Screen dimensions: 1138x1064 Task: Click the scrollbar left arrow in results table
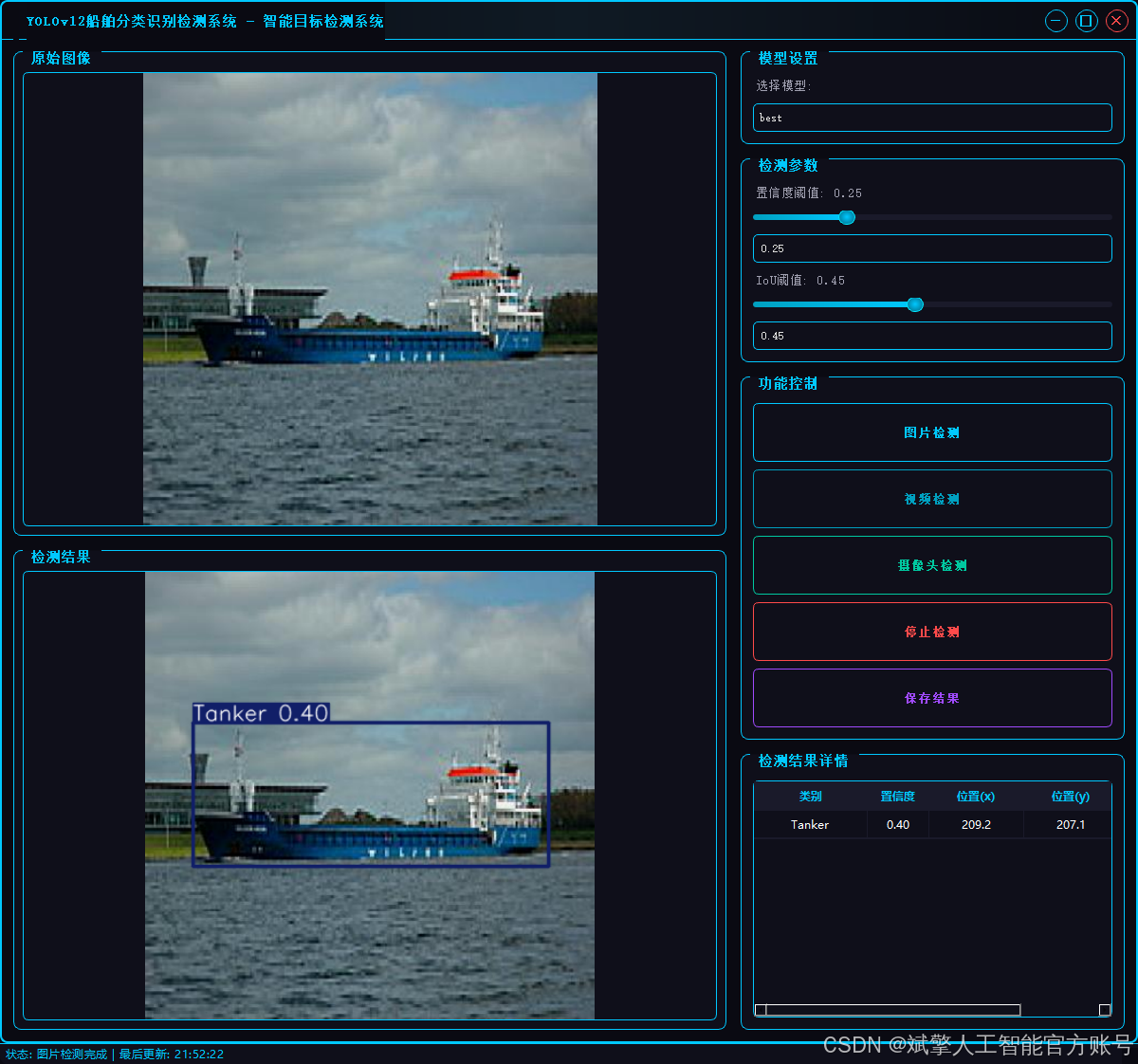pyautogui.click(x=761, y=1010)
